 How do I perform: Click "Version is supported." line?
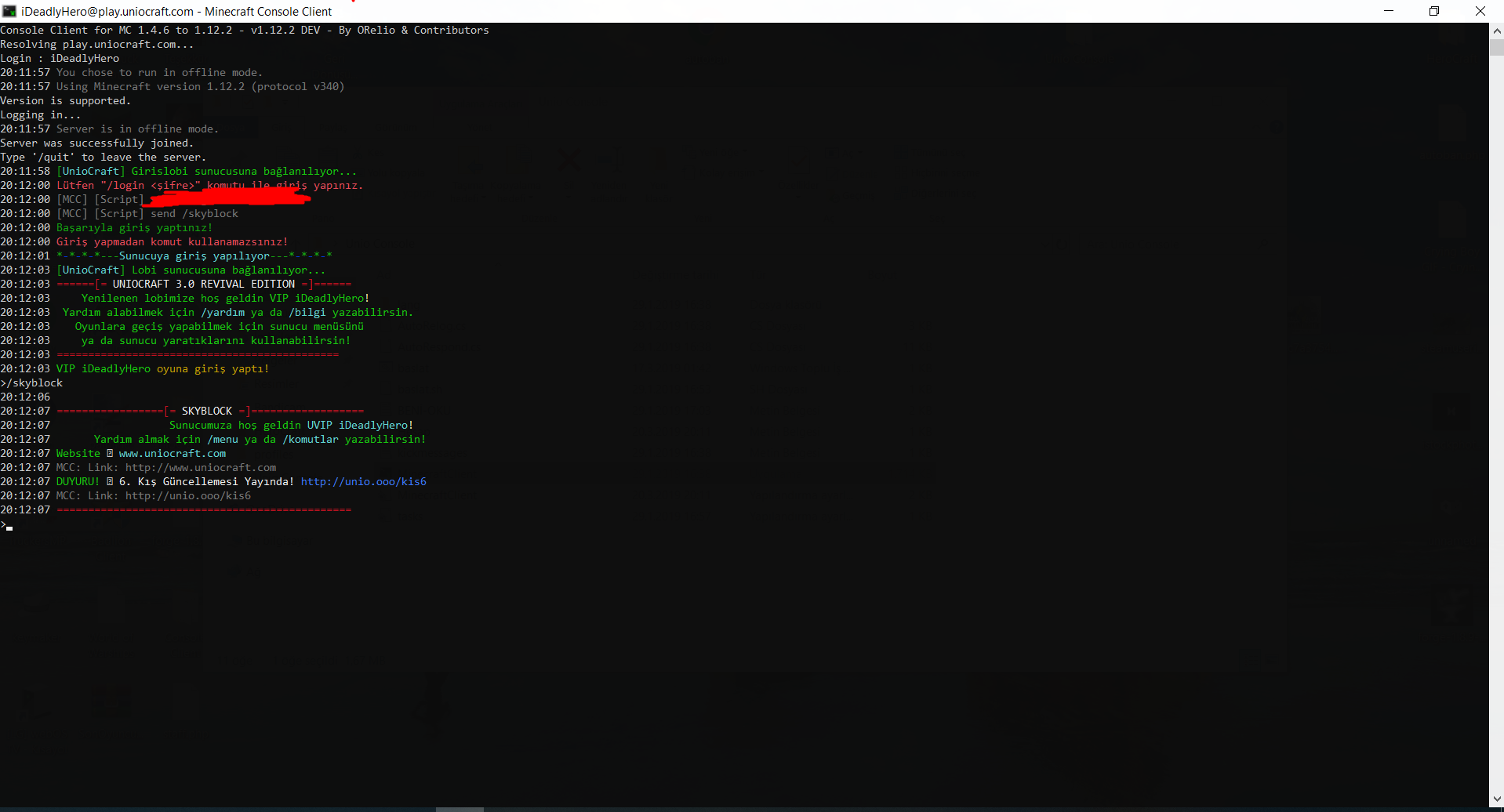point(66,100)
